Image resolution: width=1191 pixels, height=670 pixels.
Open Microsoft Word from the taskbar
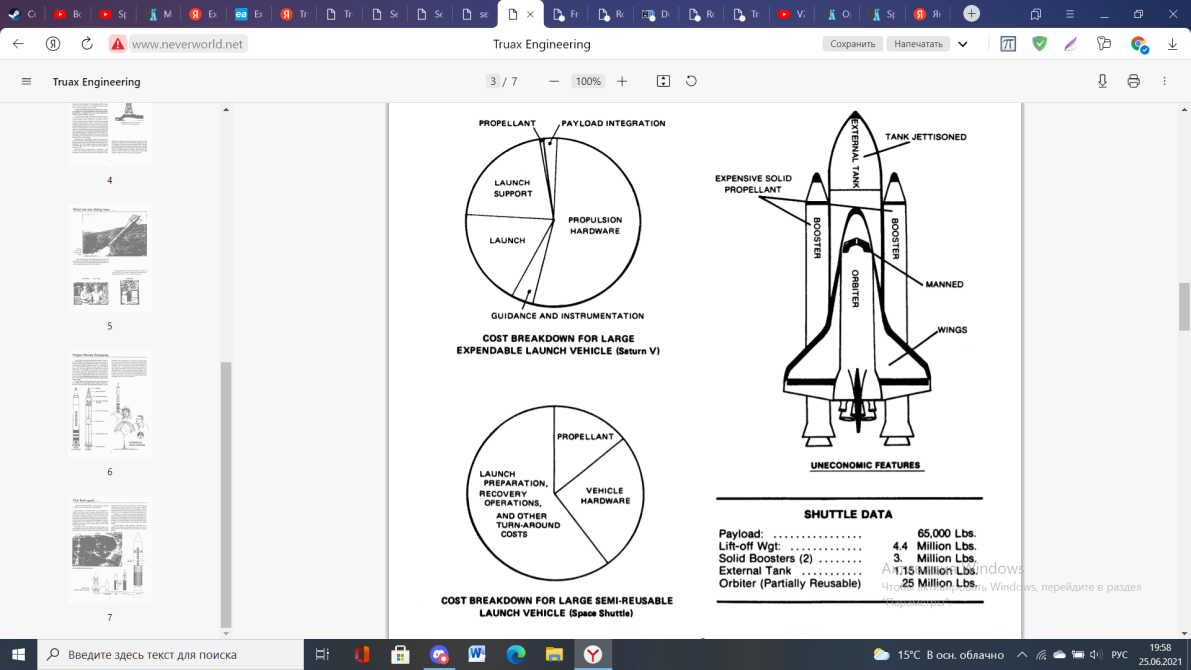[x=477, y=655]
